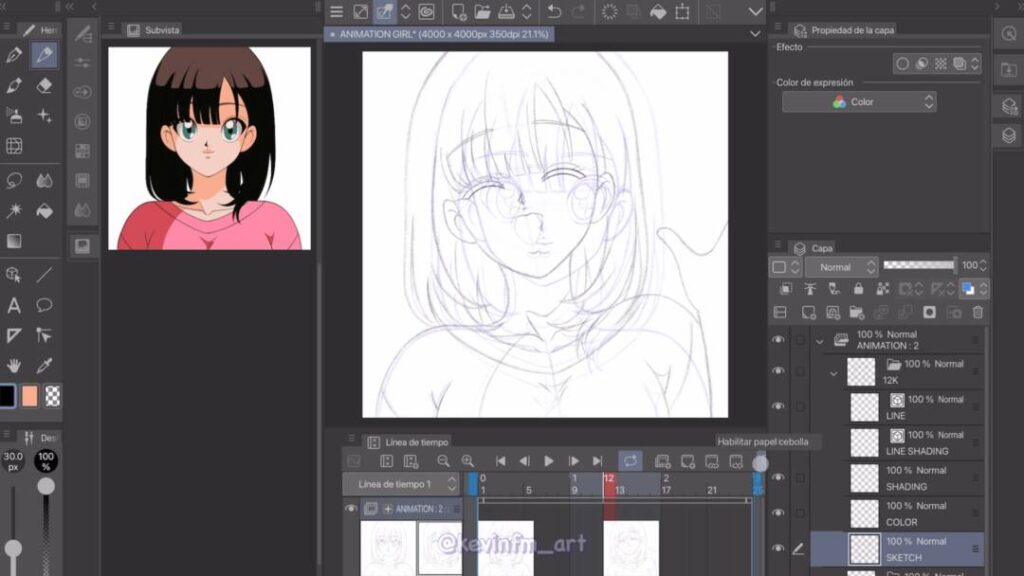Click the New animation cel icon
Screen dimensions: 1024x576
[688, 461]
